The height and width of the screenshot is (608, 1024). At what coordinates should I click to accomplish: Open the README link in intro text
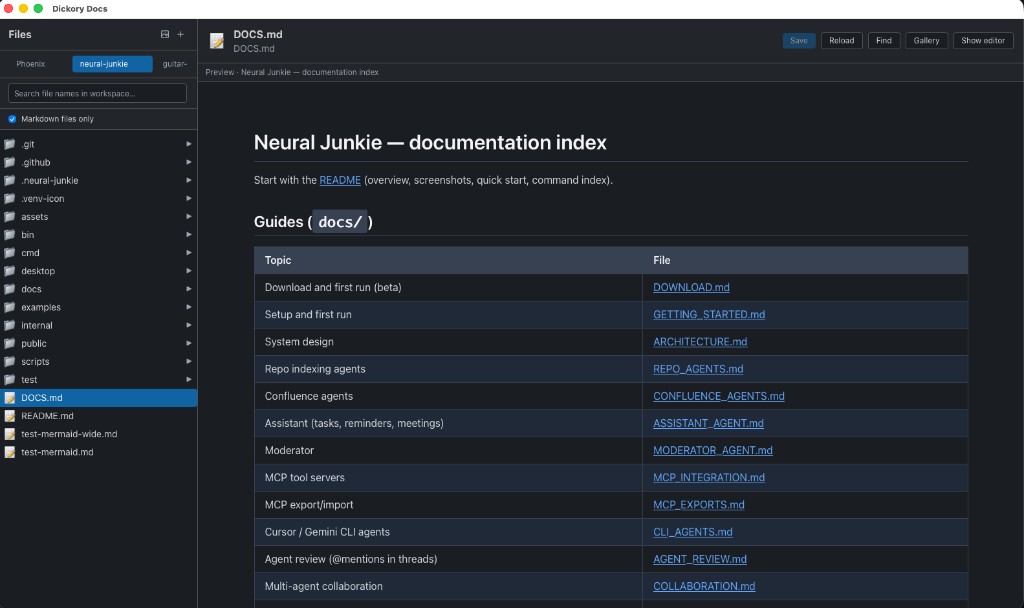(x=340, y=180)
